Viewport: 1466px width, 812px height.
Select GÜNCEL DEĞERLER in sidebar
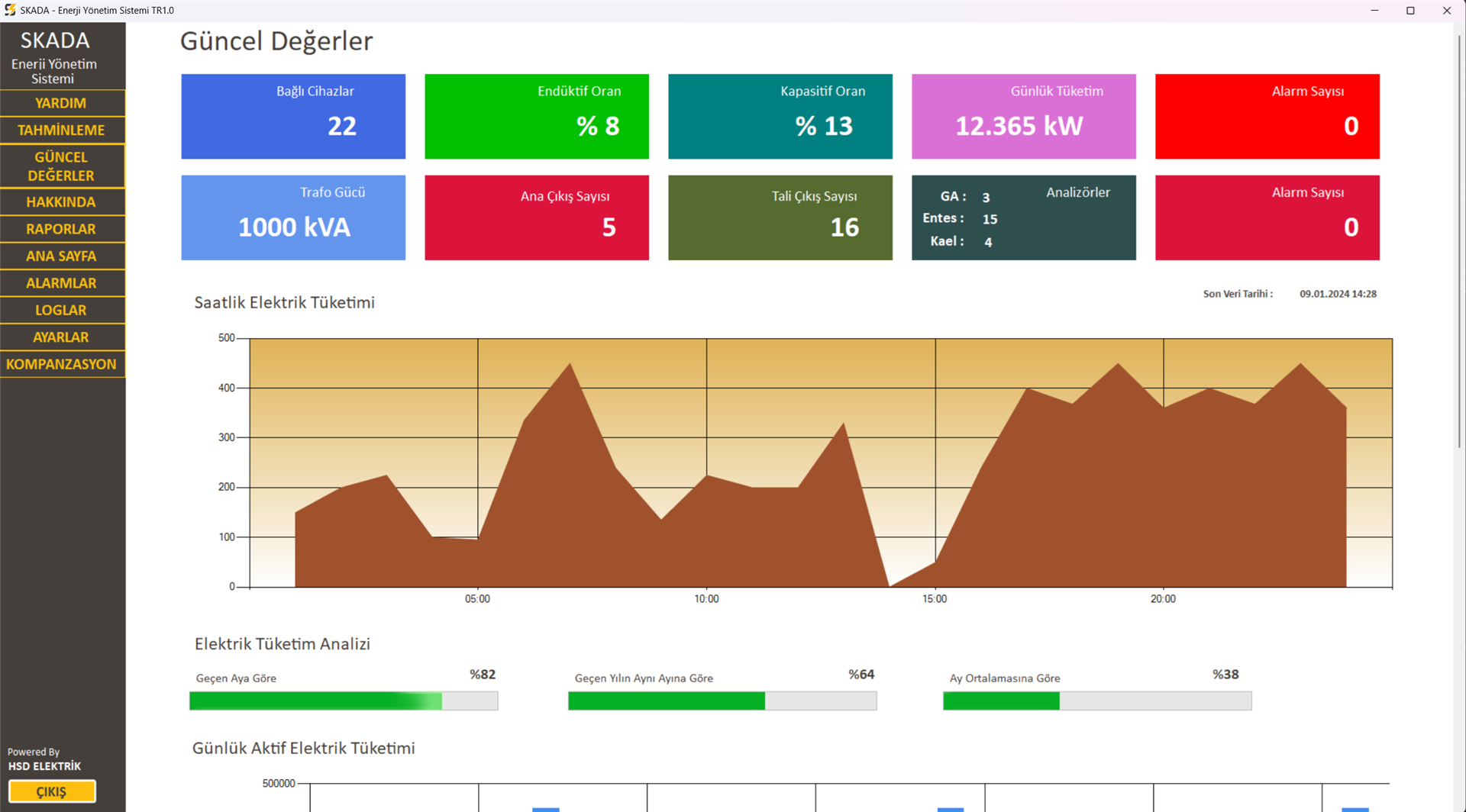(61, 166)
